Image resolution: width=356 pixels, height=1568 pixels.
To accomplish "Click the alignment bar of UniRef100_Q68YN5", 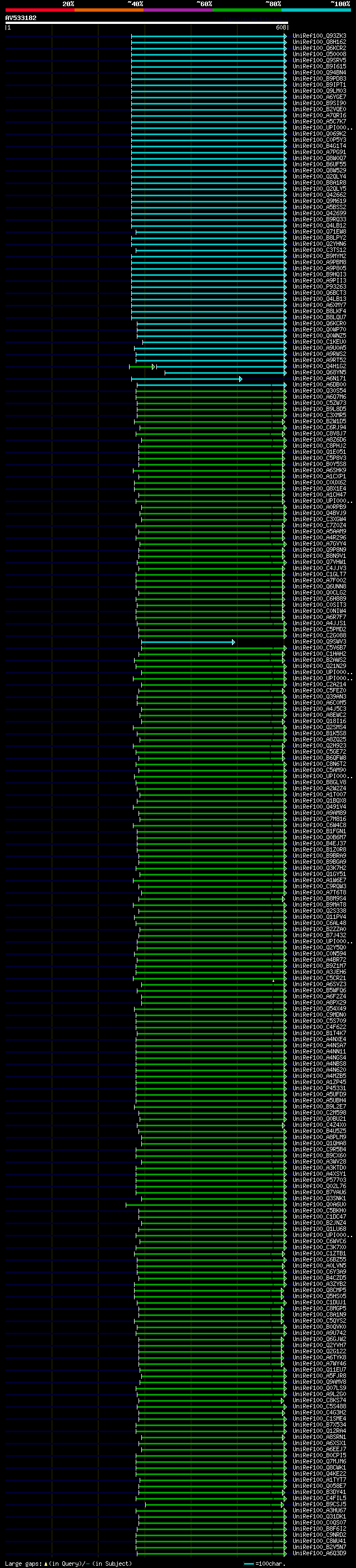I will [225, 373].
